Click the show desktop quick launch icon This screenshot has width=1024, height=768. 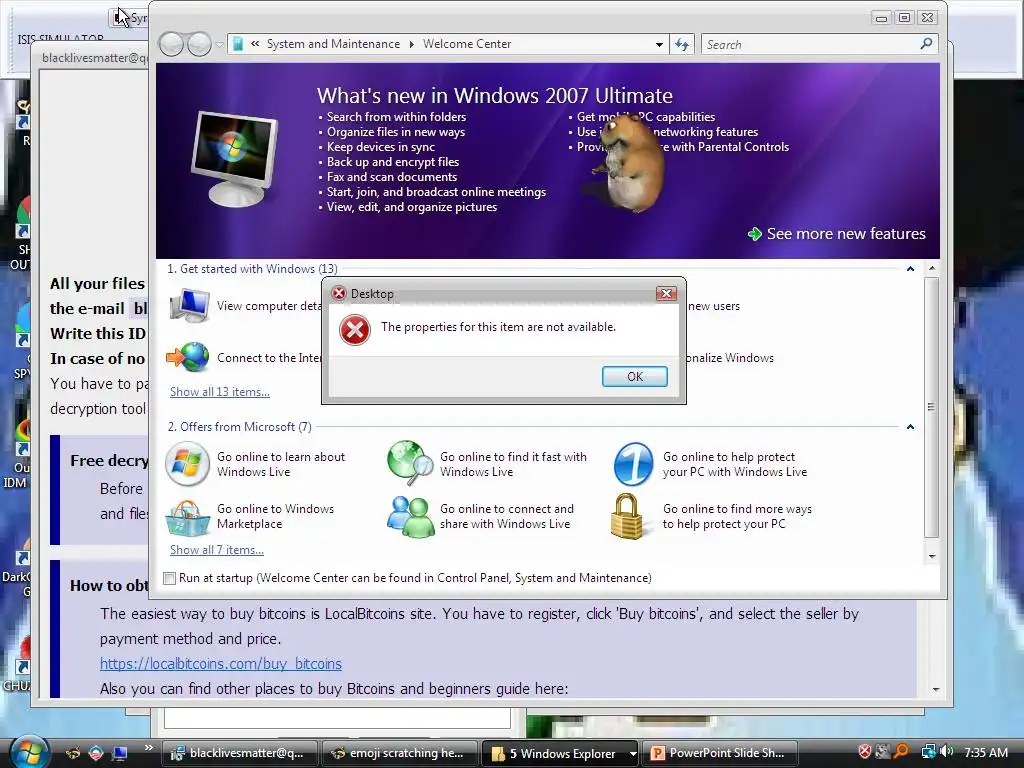click(x=120, y=753)
